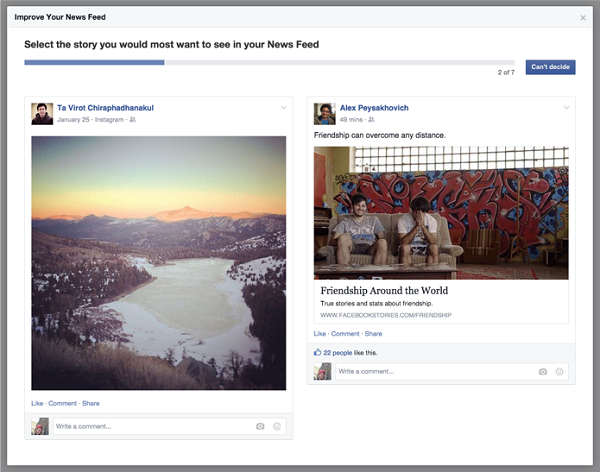The height and width of the screenshot is (472, 600).
Task: Click camera icon in Alex's comment box
Action: [543, 371]
